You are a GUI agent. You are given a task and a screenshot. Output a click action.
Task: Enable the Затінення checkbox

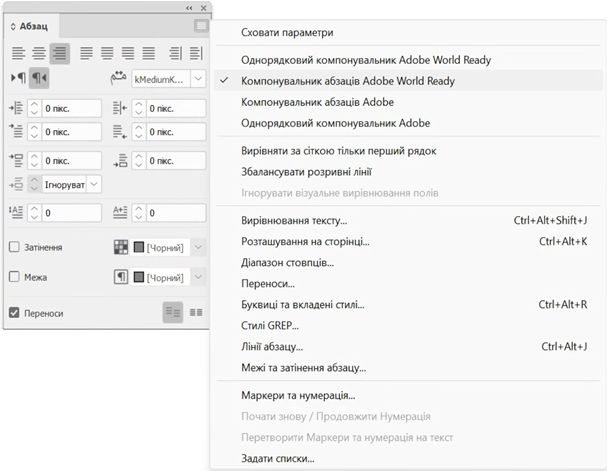[14, 247]
